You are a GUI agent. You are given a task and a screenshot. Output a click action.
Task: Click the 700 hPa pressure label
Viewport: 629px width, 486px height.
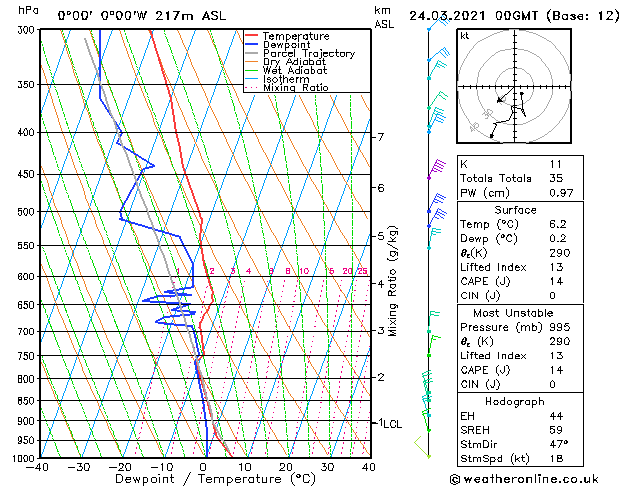pyautogui.click(x=28, y=332)
